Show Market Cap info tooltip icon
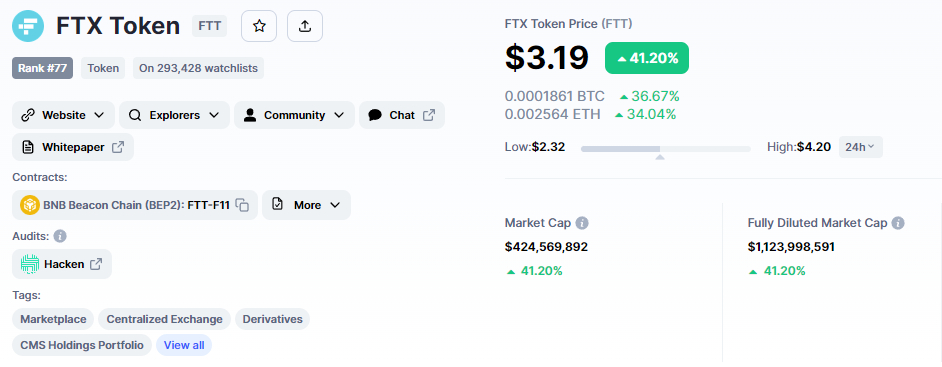 pos(582,223)
